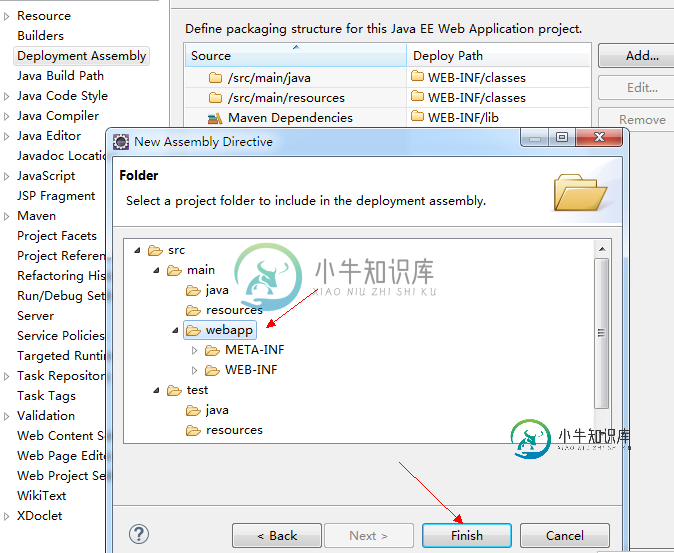Click the WEB-INF folder icon in tree
This screenshot has width=674, height=553.
click(212, 370)
